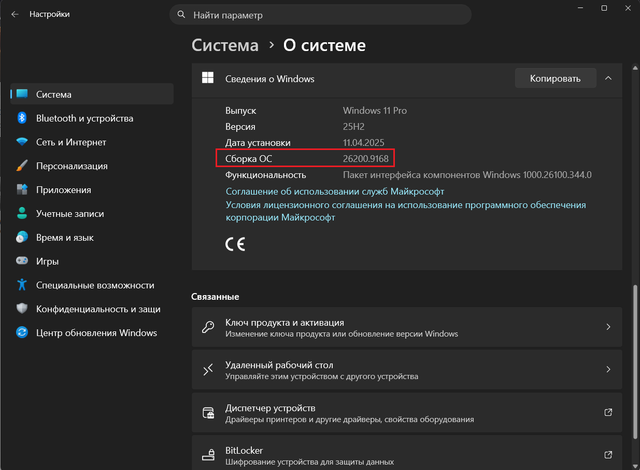Go to Система breadcrumb in header

pos(225,45)
